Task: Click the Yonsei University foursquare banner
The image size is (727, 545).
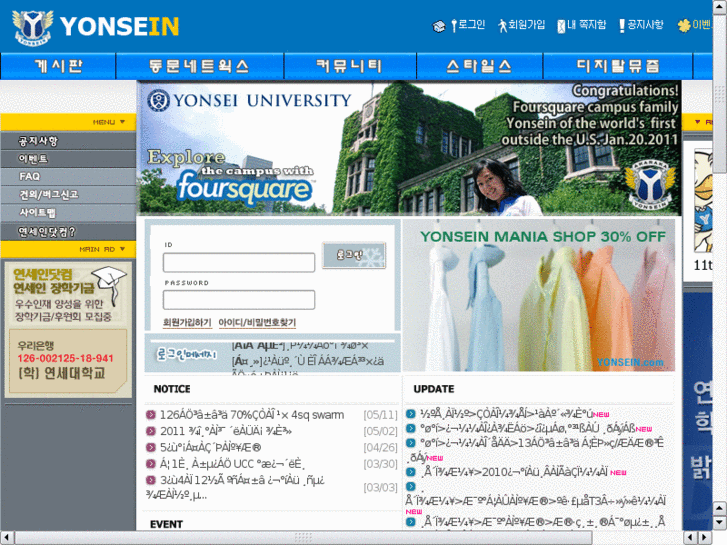Action: pyautogui.click(x=409, y=148)
